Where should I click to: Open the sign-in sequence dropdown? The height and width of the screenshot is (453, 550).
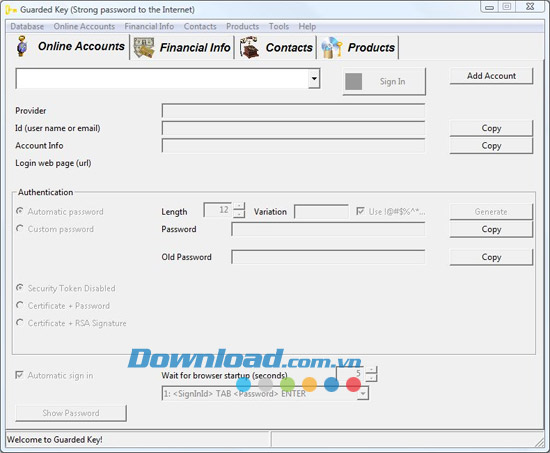(x=363, y=393)
